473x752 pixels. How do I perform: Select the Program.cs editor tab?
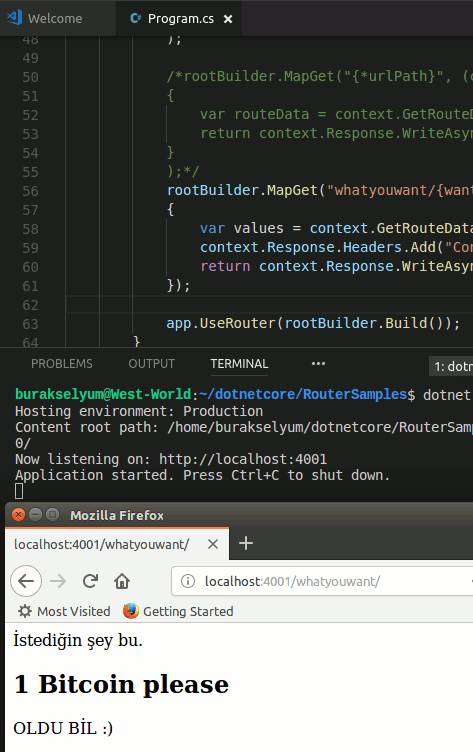pos(180,18)
